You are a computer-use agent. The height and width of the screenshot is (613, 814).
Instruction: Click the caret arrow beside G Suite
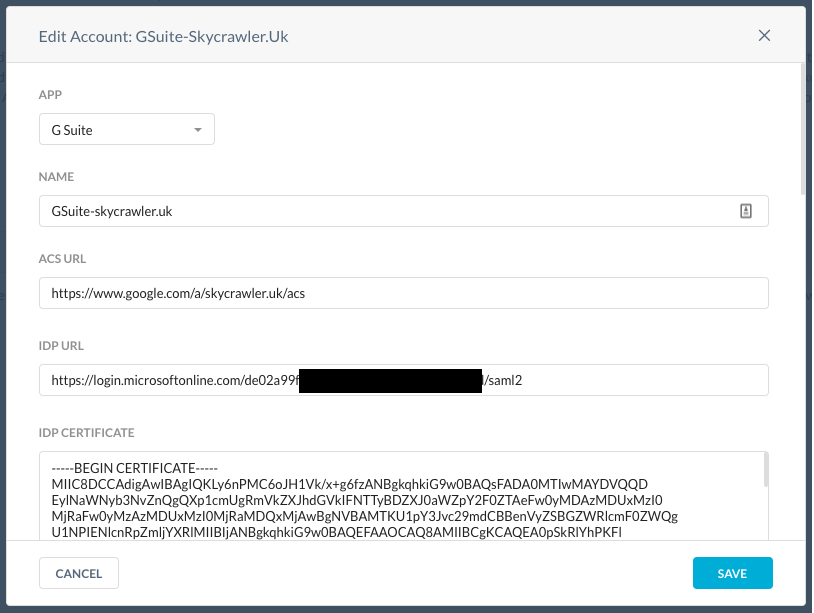point(198,130)
